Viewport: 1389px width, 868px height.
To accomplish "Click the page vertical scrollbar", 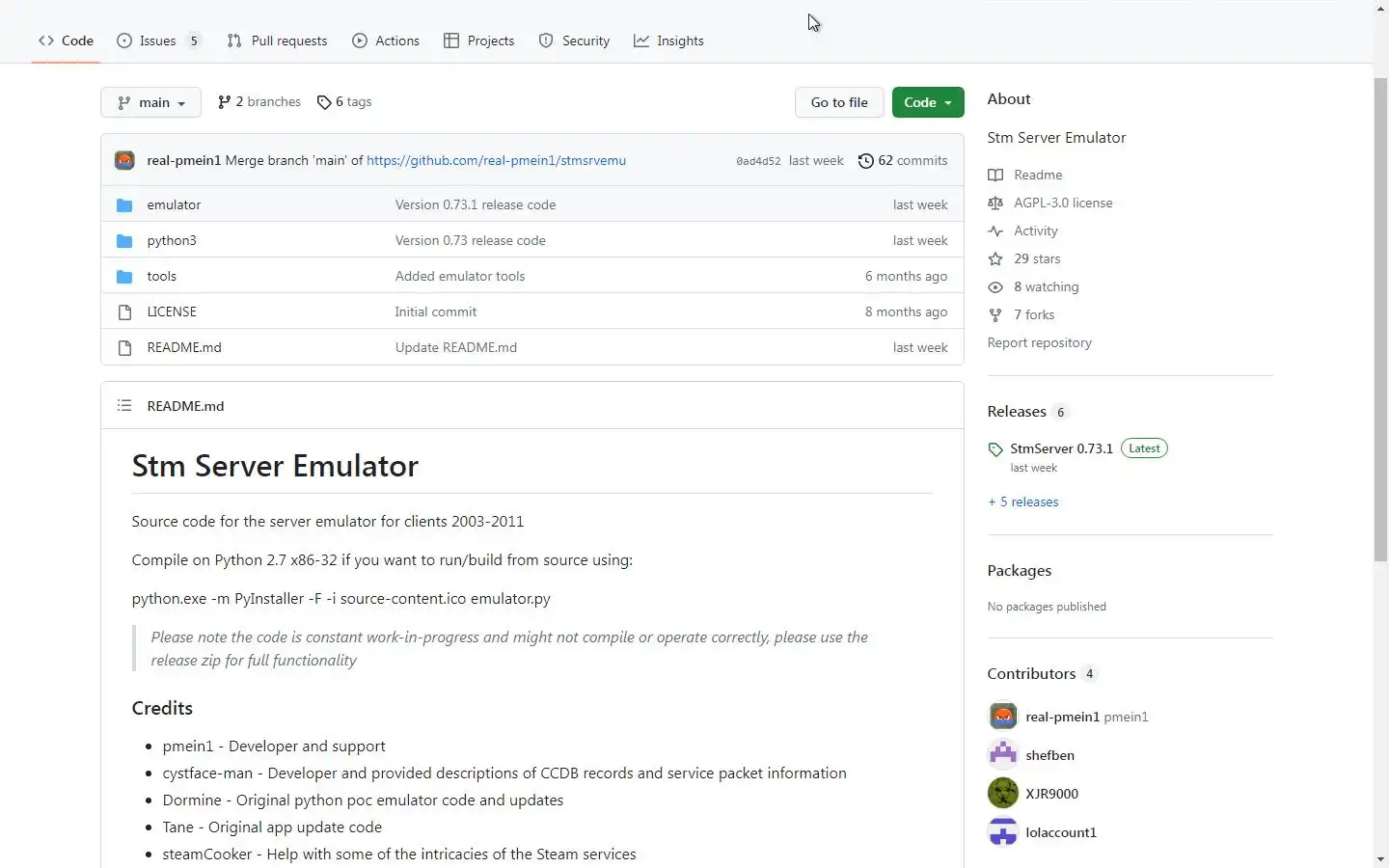I will 1380,318.
